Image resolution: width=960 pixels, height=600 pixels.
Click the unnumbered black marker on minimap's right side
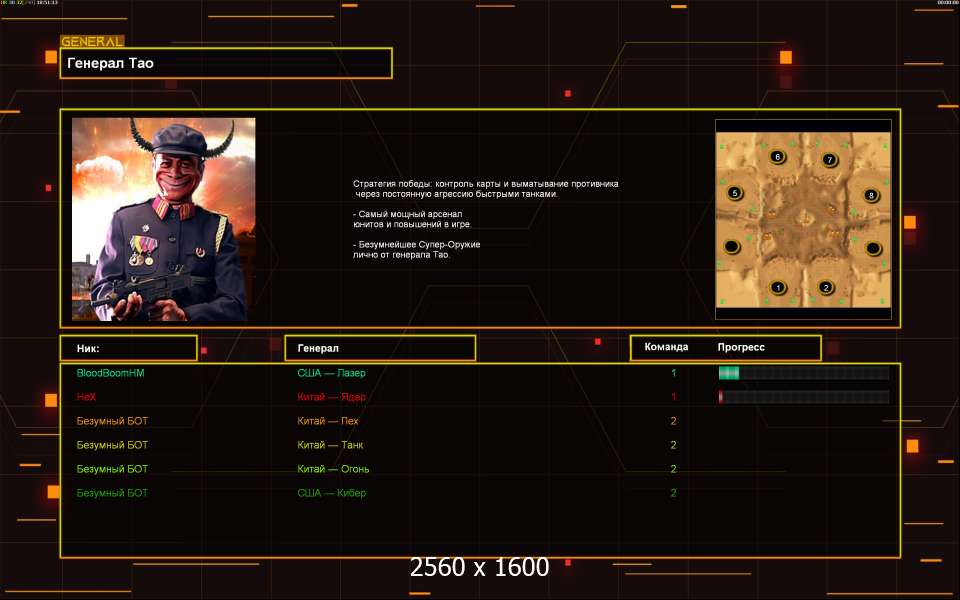873,249
